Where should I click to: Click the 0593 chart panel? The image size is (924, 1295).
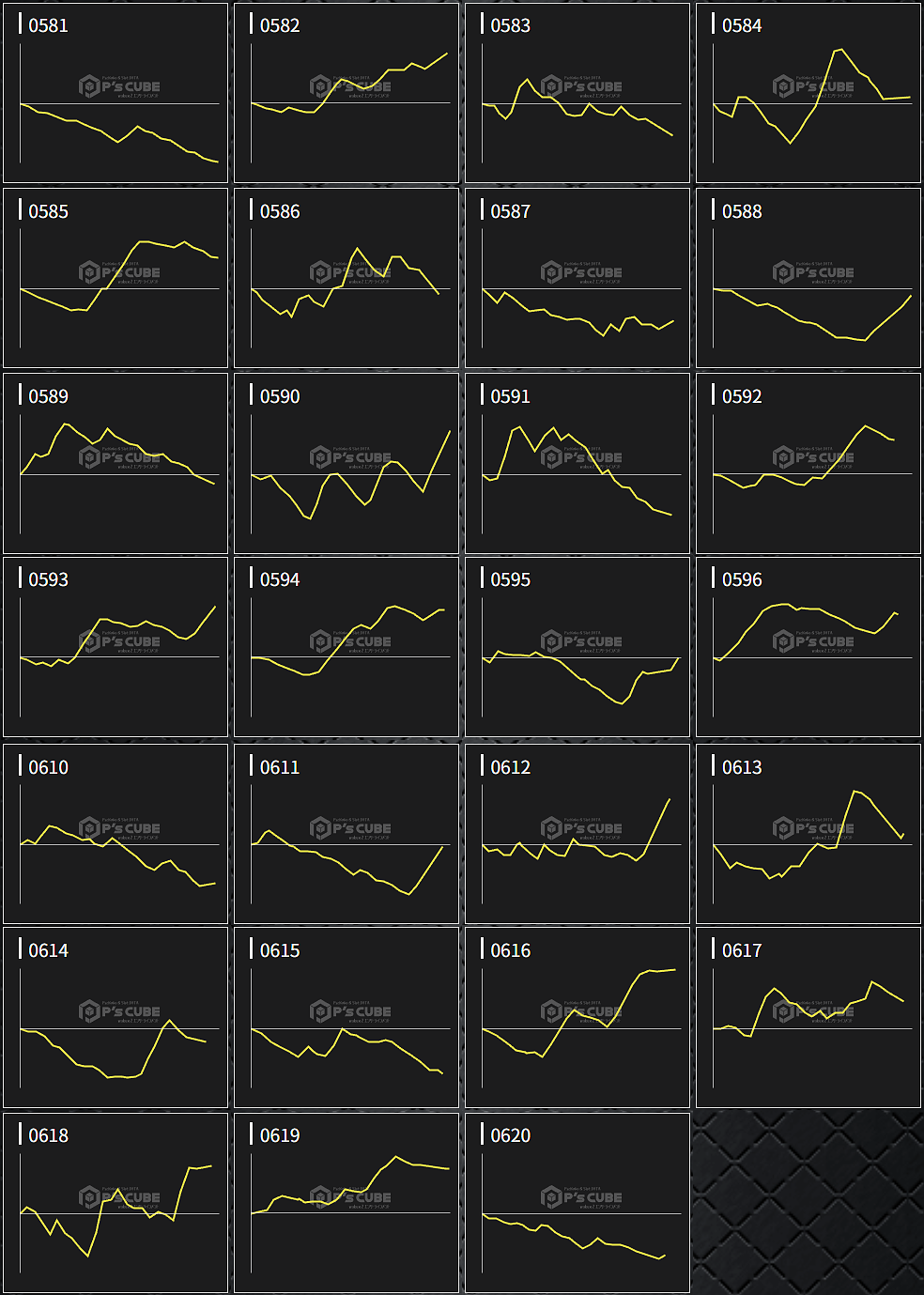[x=115, y=647]
